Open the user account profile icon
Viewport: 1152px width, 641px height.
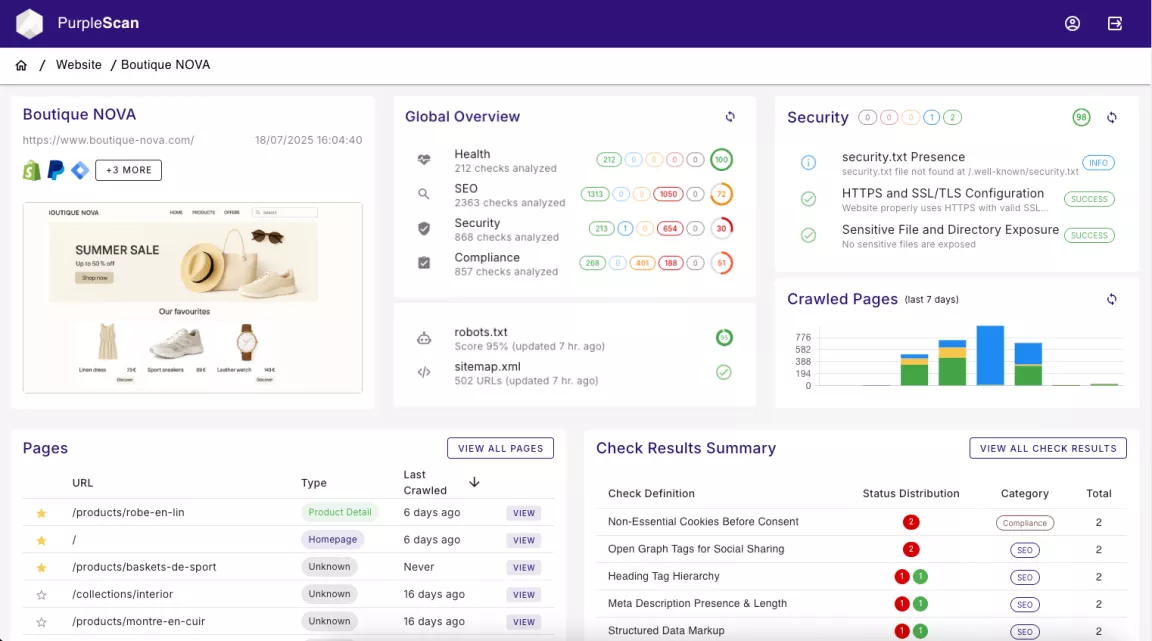[x=1072, y=23]
